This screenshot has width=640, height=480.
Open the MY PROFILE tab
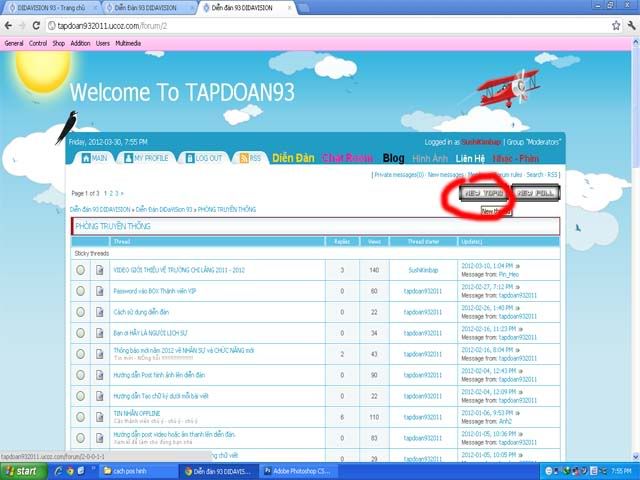tap(146, 158)
